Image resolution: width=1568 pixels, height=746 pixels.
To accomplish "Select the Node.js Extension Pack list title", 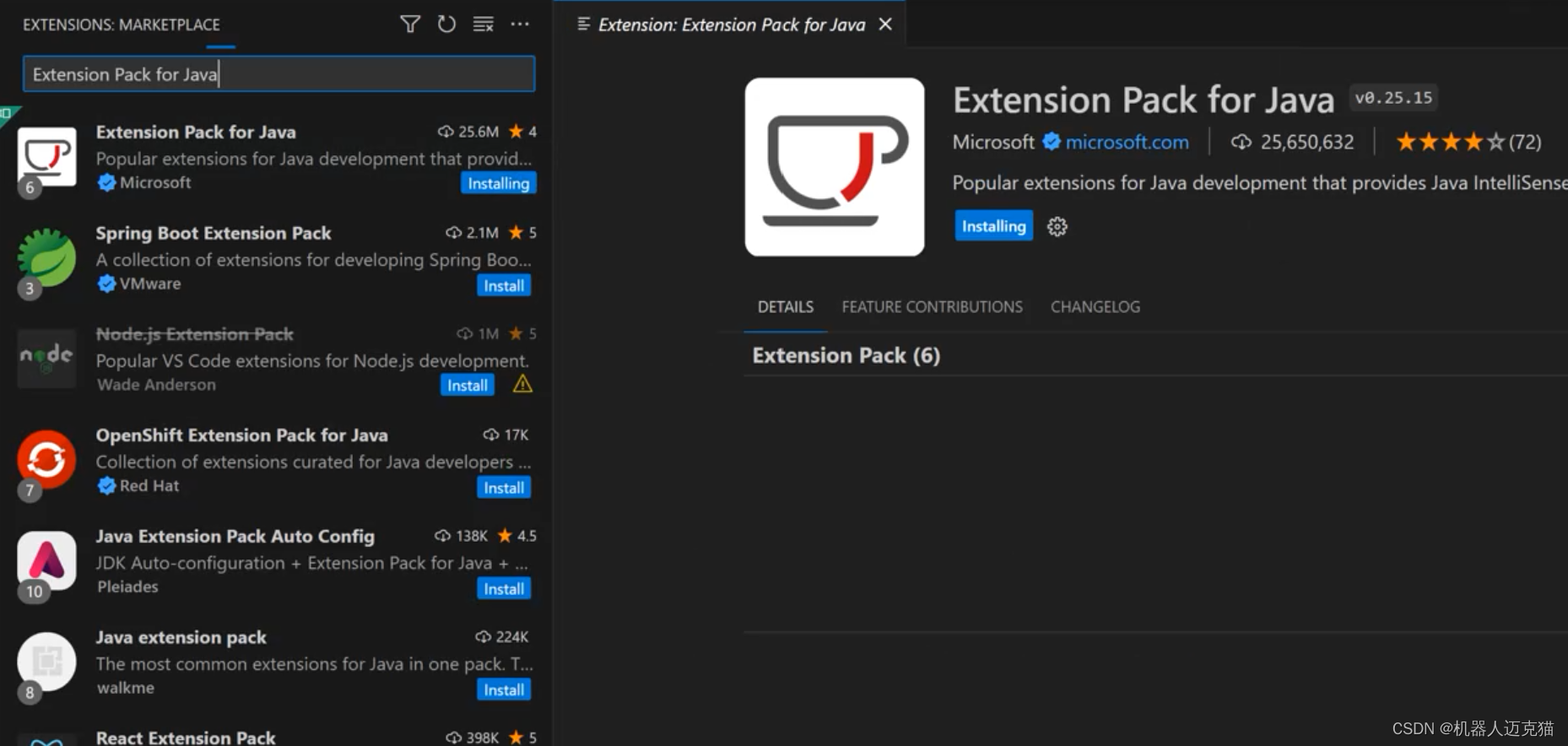I will coord(195,334).
